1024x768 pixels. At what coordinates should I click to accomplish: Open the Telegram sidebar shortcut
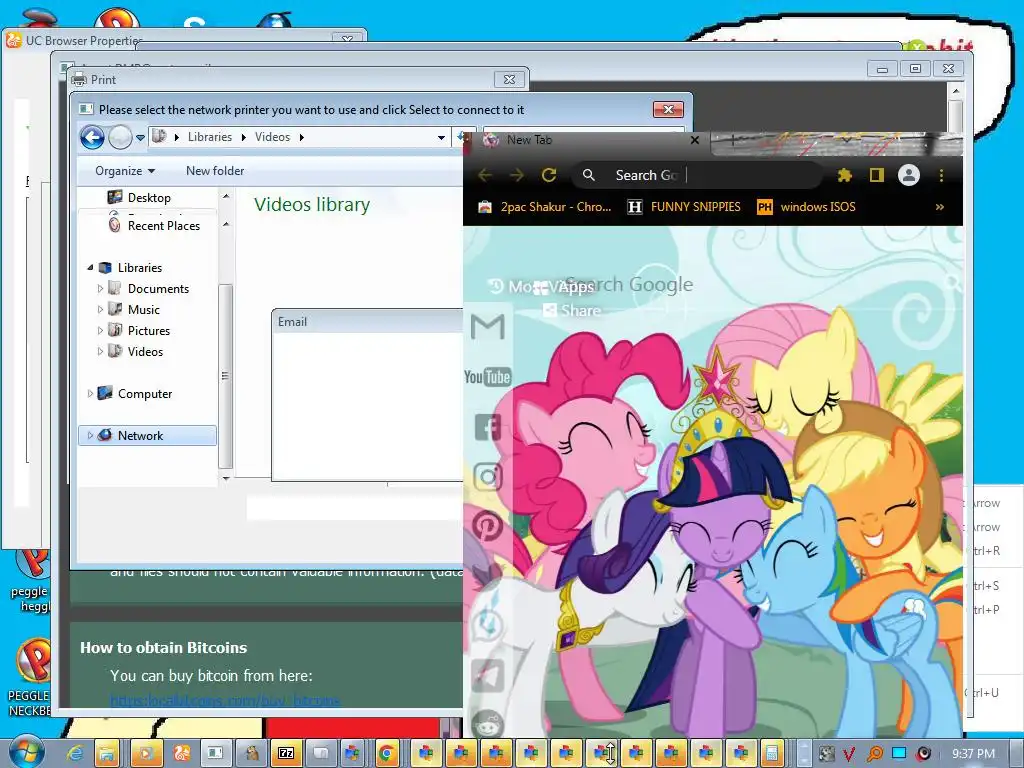488,676
